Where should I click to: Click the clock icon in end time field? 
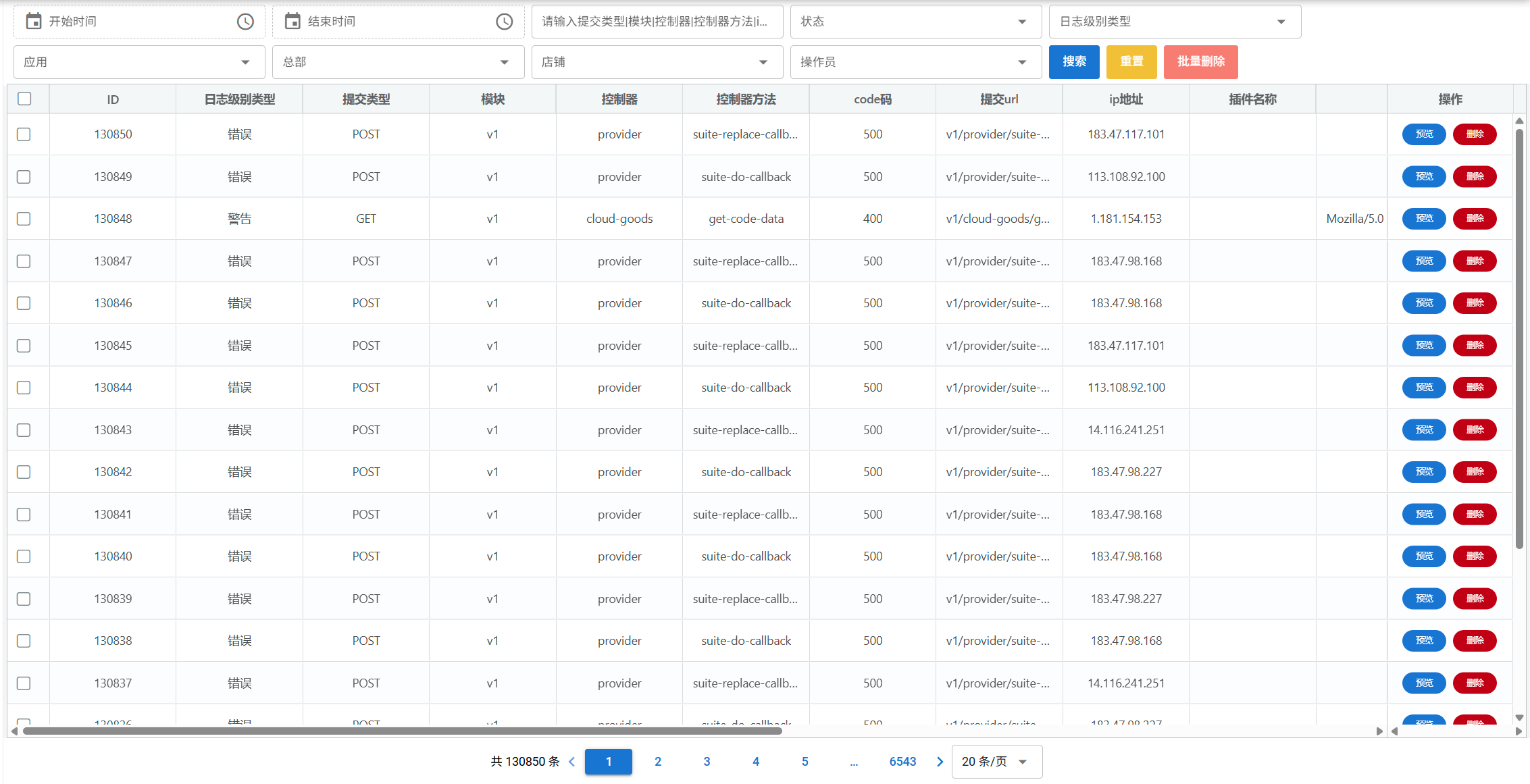pos(504,22)
